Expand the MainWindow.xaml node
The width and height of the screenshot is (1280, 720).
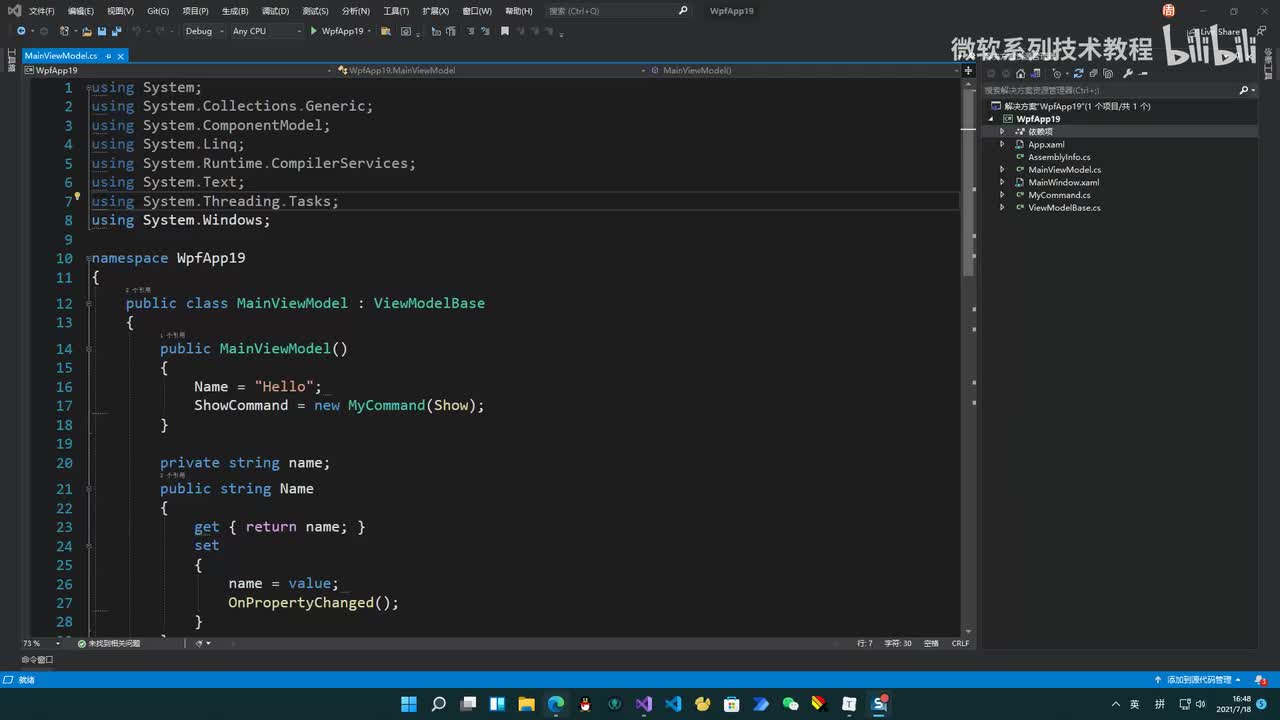click(x=1003, y=182)
